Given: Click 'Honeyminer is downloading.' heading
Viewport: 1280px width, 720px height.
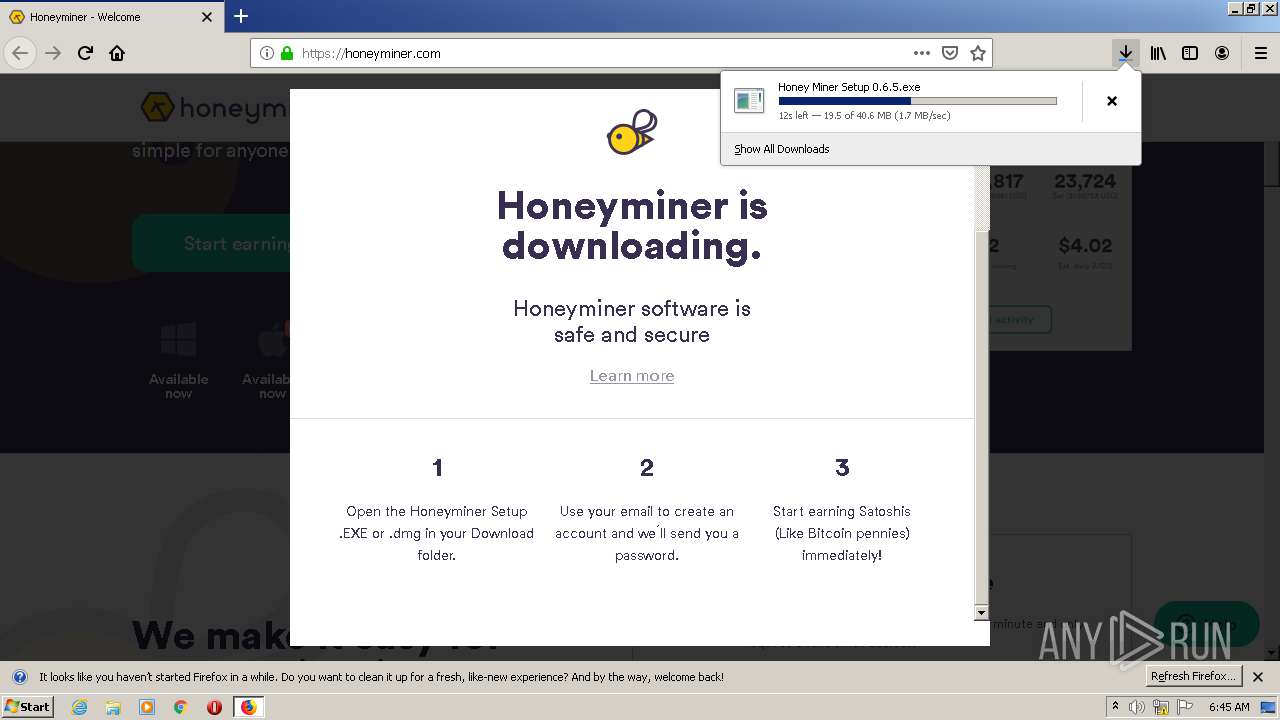Looking at the screenshot, I should [x=632, y=225].
